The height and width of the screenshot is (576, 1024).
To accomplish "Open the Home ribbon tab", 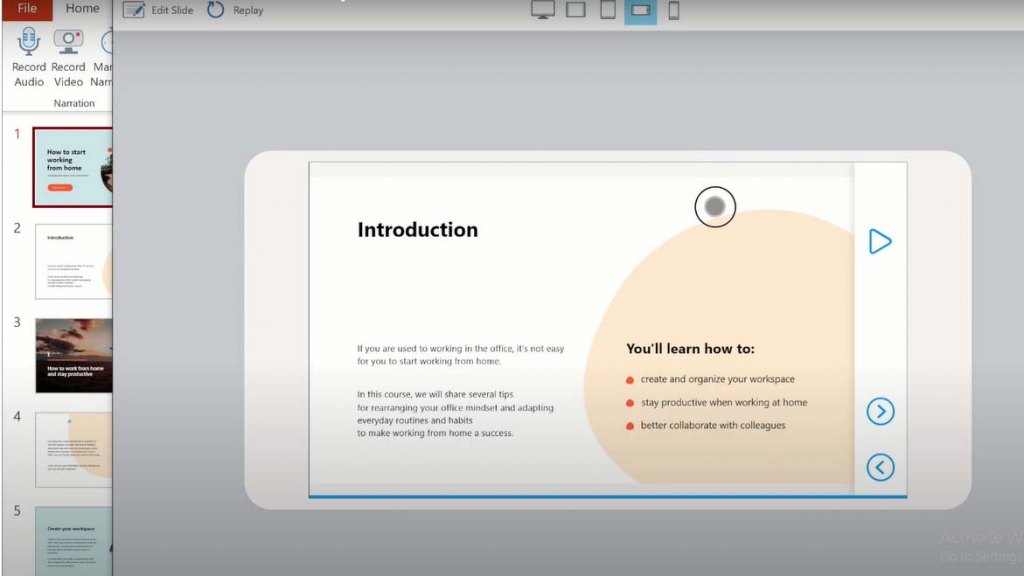I will pyautogui.click(x=82, y=8).
